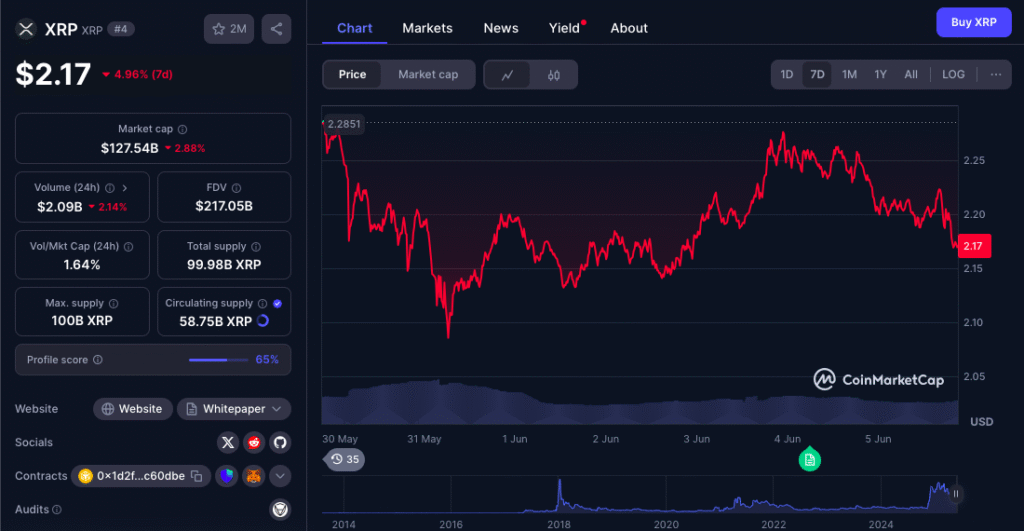Expand Volume (24h) details arrow
The width and height of the screenshot is (1024, 531).
125,188
